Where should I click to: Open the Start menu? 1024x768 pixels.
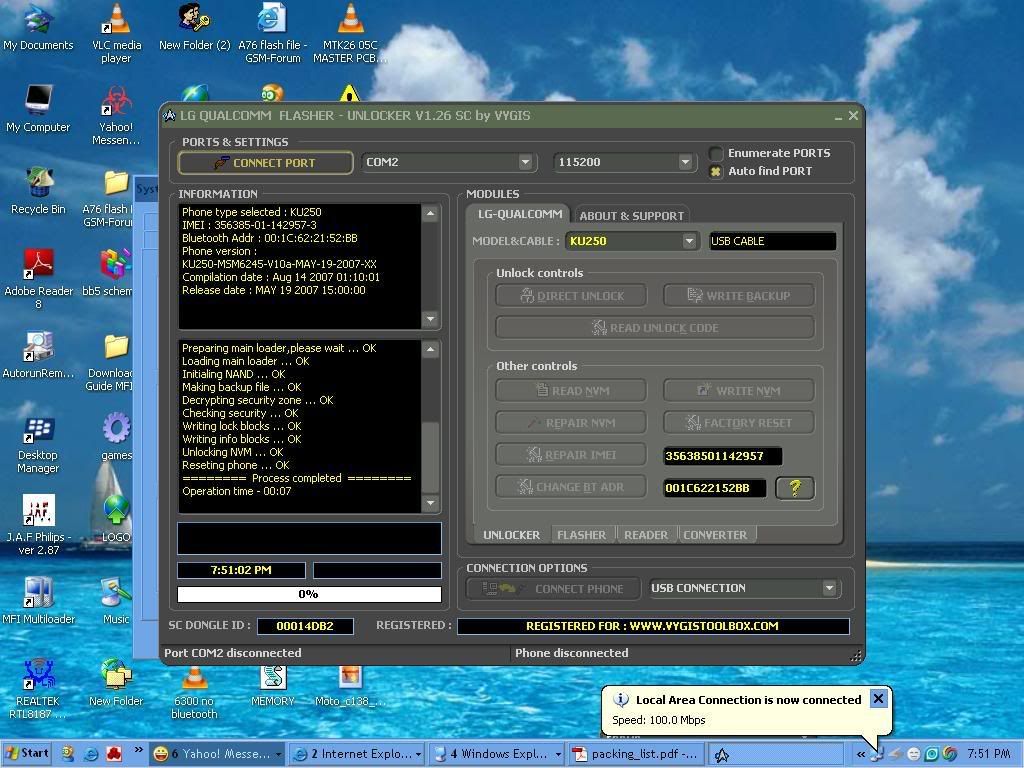tap(27, 754)
